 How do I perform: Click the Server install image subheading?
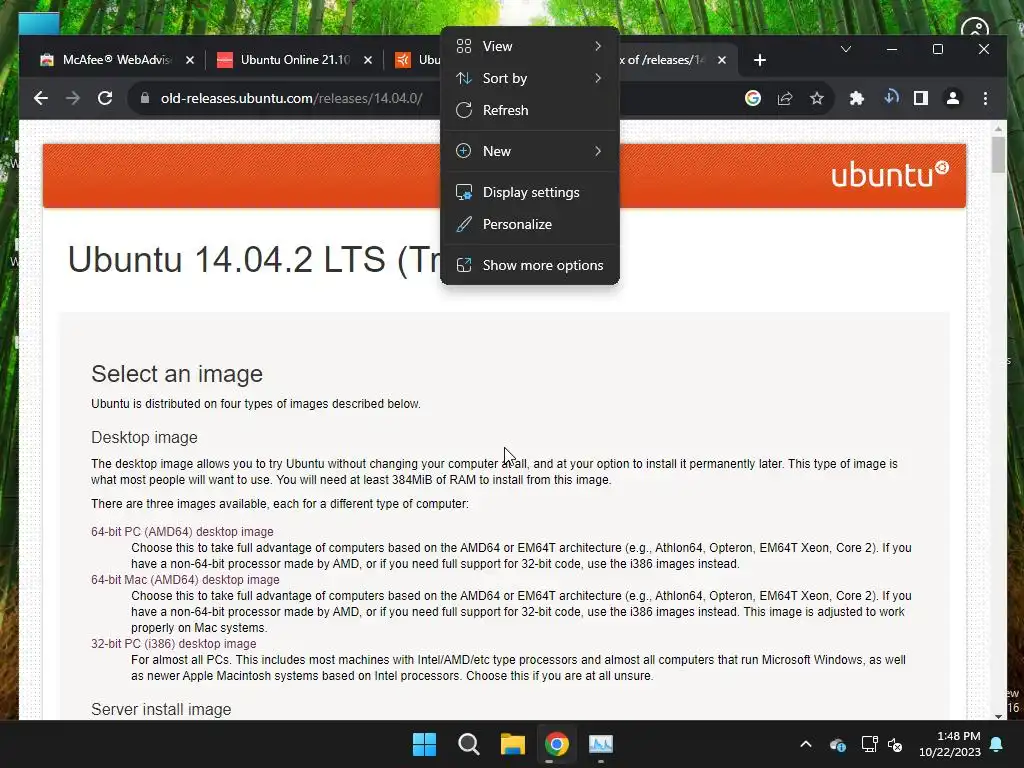pyautogui.click(x=161, y=709)
